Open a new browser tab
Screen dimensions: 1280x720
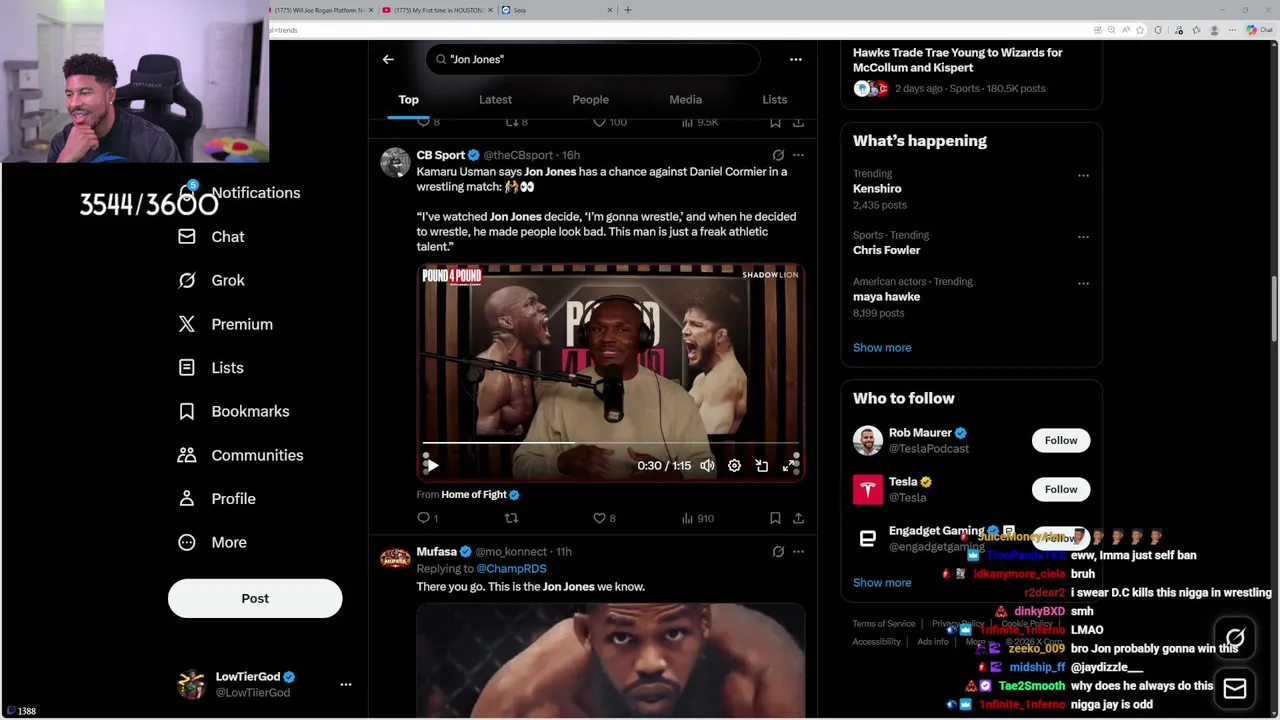coord(627,10)
